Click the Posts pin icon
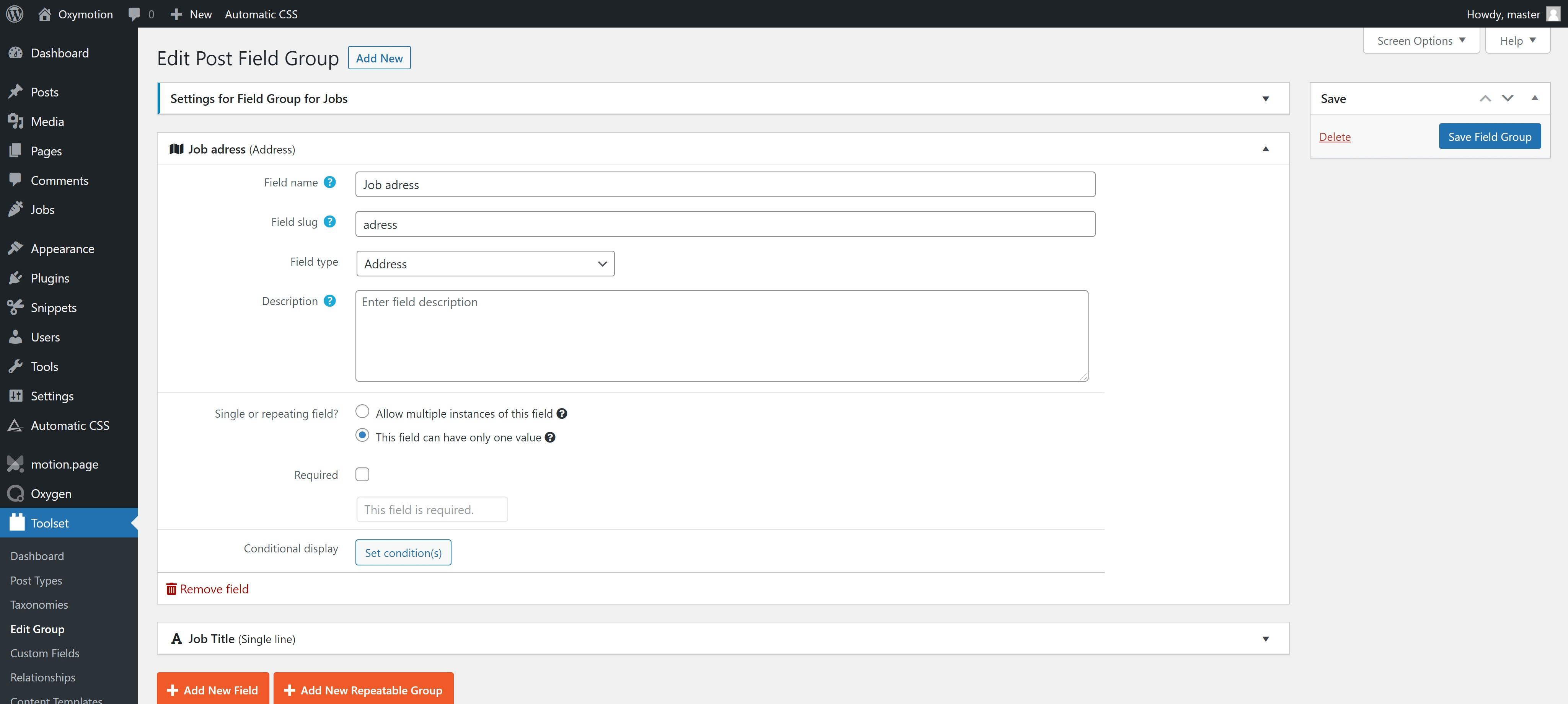1568x704 pixels. [16, 92]
